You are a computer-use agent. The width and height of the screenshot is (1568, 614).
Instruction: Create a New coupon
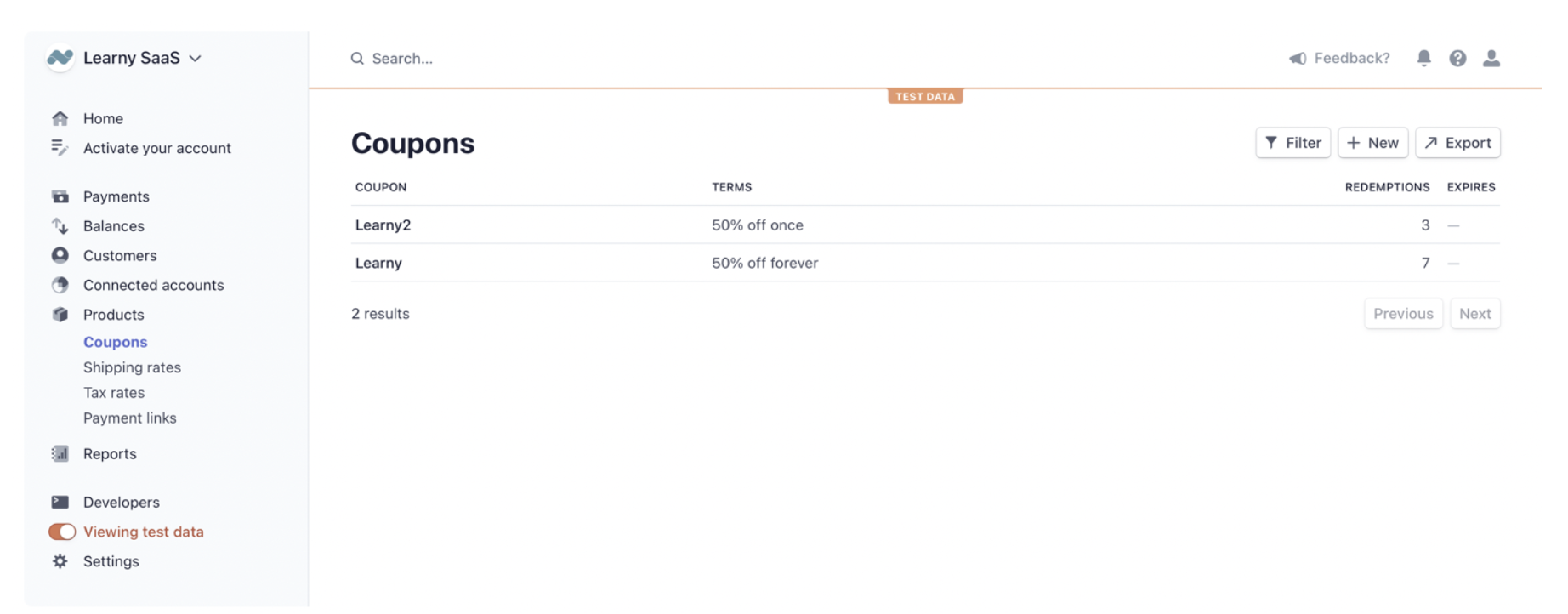(1372, 143)
